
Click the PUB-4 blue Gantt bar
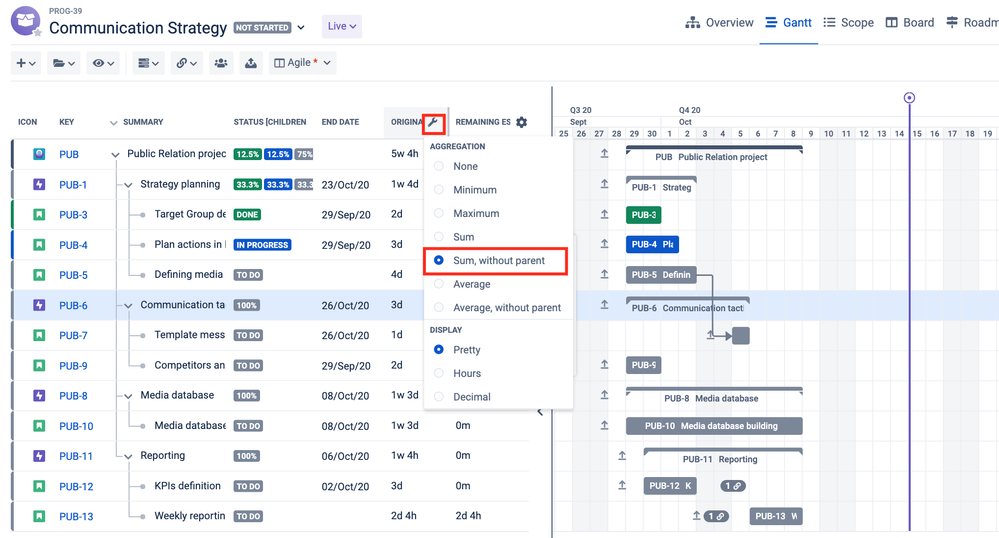(652, 244)
